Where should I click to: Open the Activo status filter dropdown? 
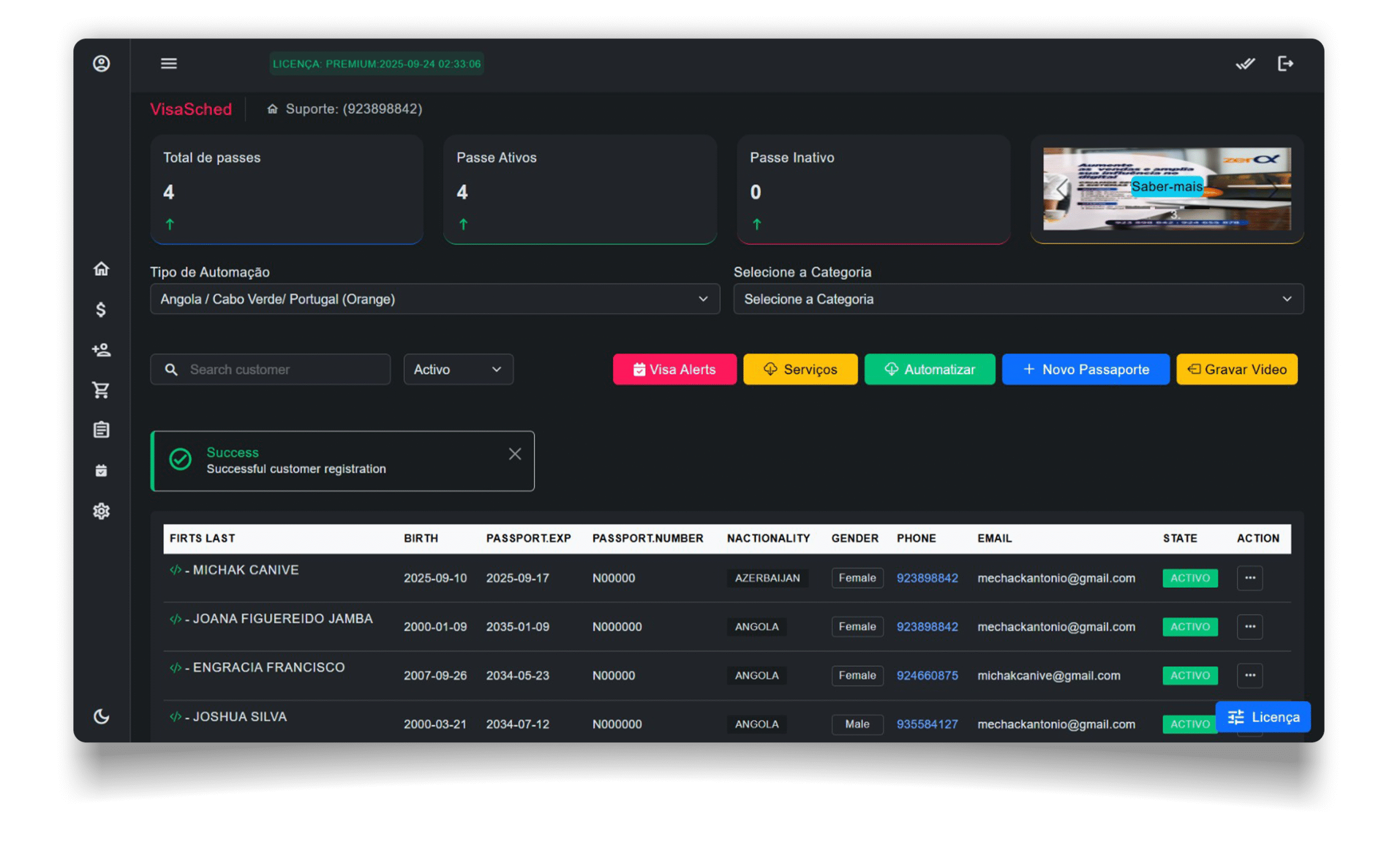tap(458, 370)
